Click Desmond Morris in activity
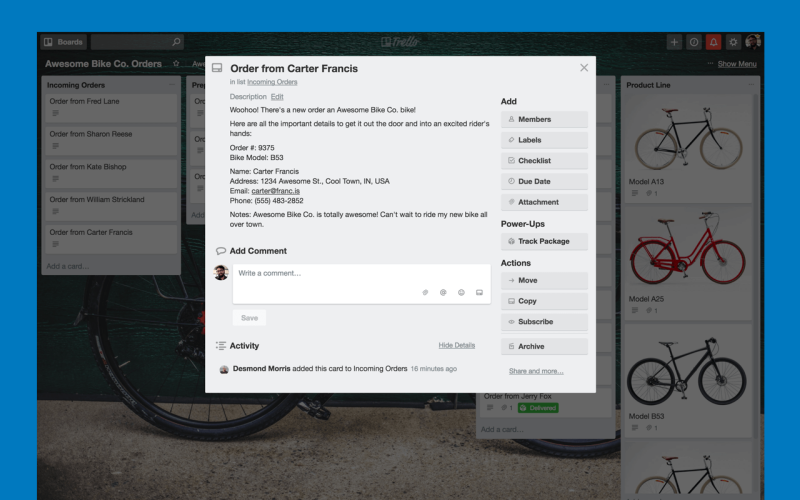This screenshot has height=500, width=800. point(261,368)
